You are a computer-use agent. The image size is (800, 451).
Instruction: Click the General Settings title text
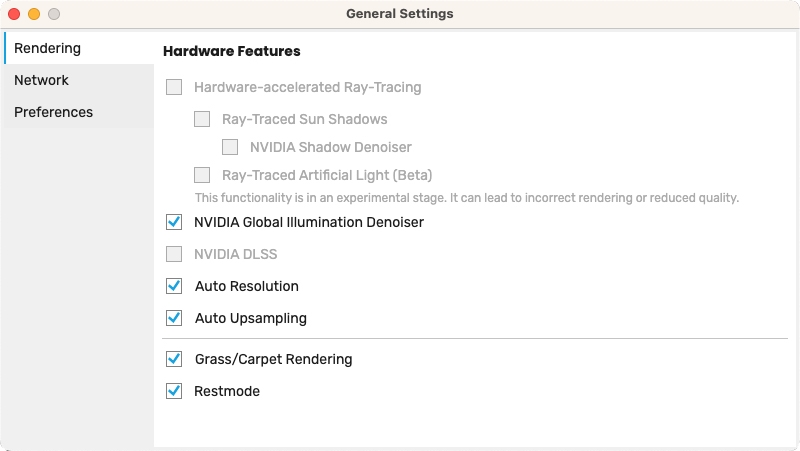pyautogui.click(x=399, y=14)
